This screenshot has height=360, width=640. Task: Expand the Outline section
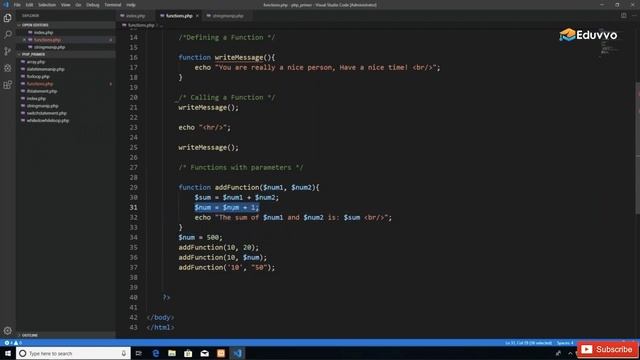pyautogui.click(x=65, y=335)
